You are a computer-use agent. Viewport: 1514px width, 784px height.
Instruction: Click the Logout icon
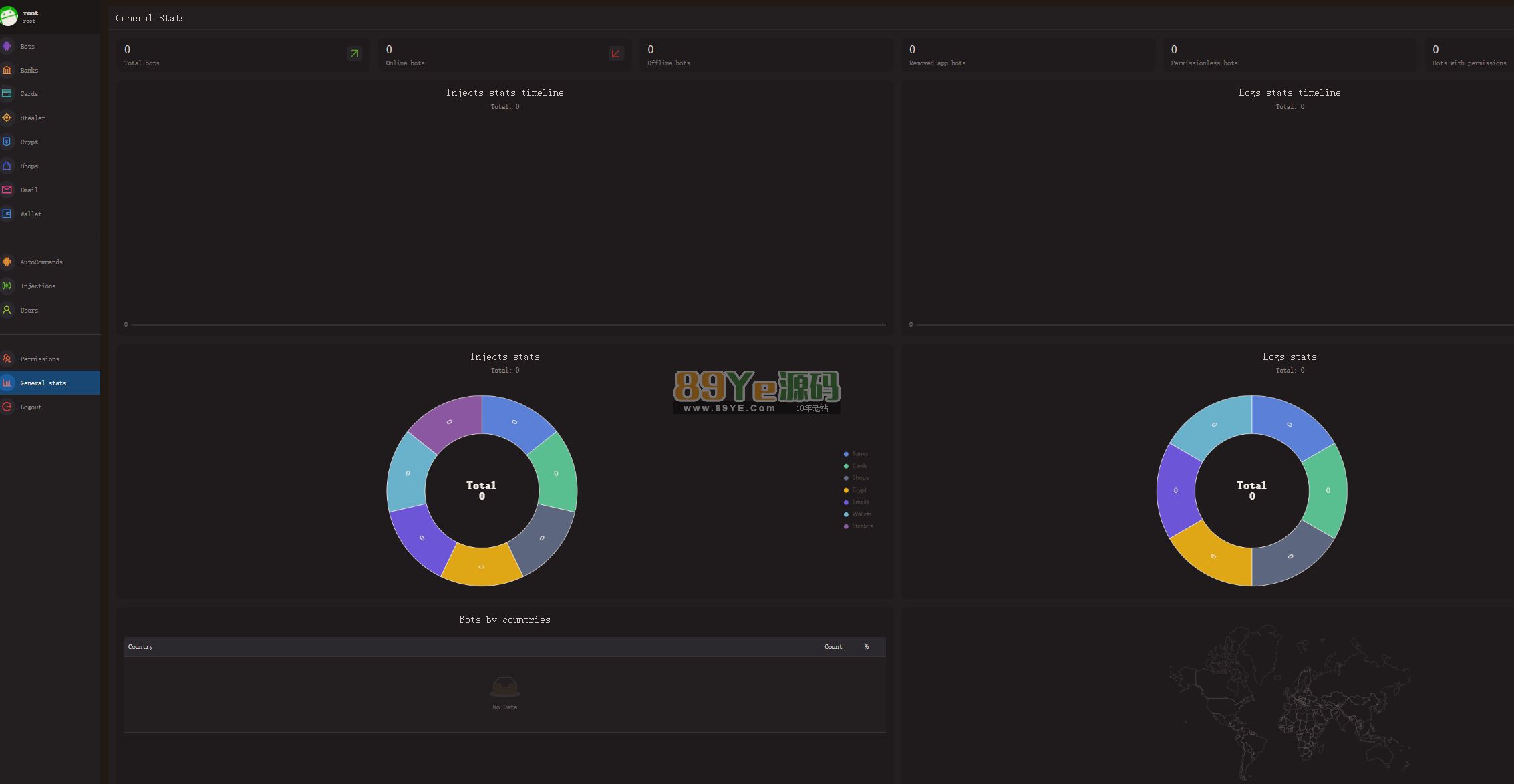(x=7, y=407)
